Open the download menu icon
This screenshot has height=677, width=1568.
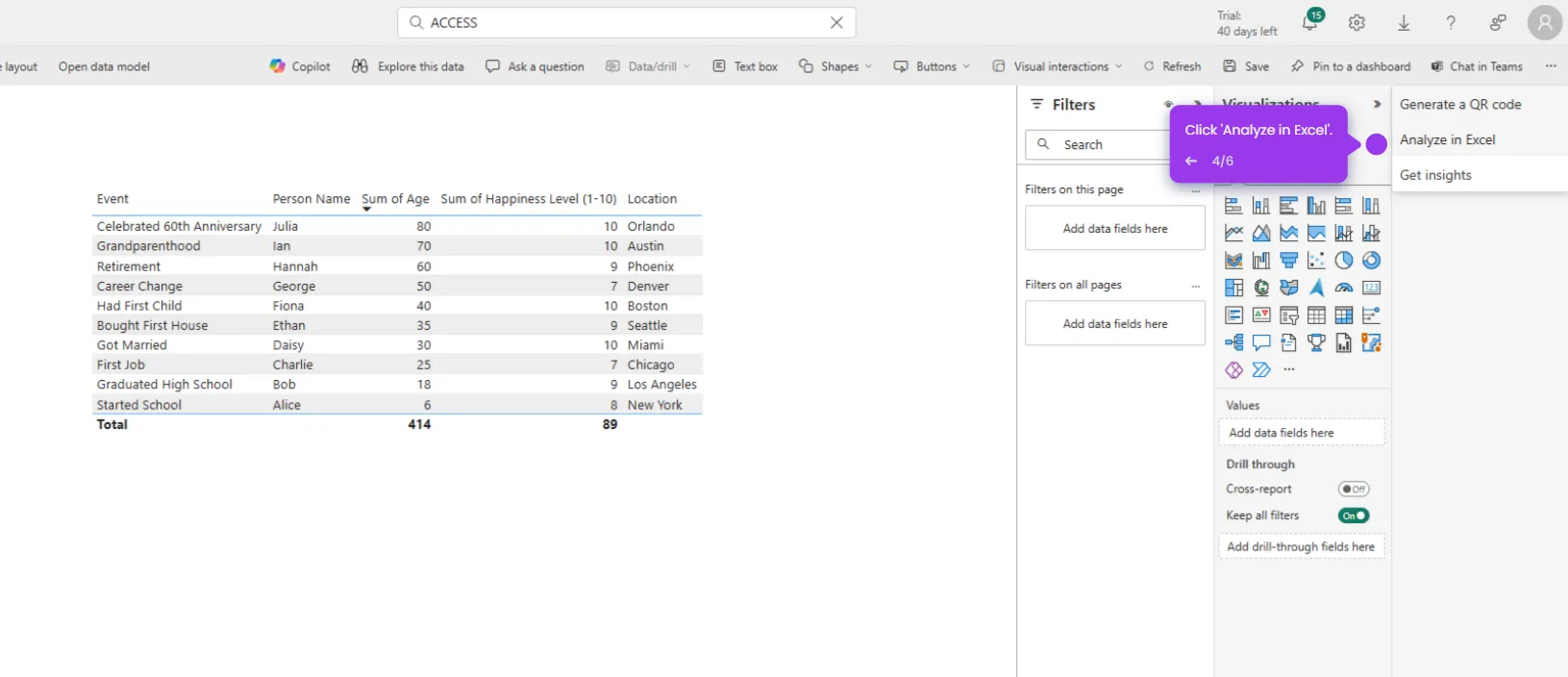pyautogui.click(x=1404, y=22)
